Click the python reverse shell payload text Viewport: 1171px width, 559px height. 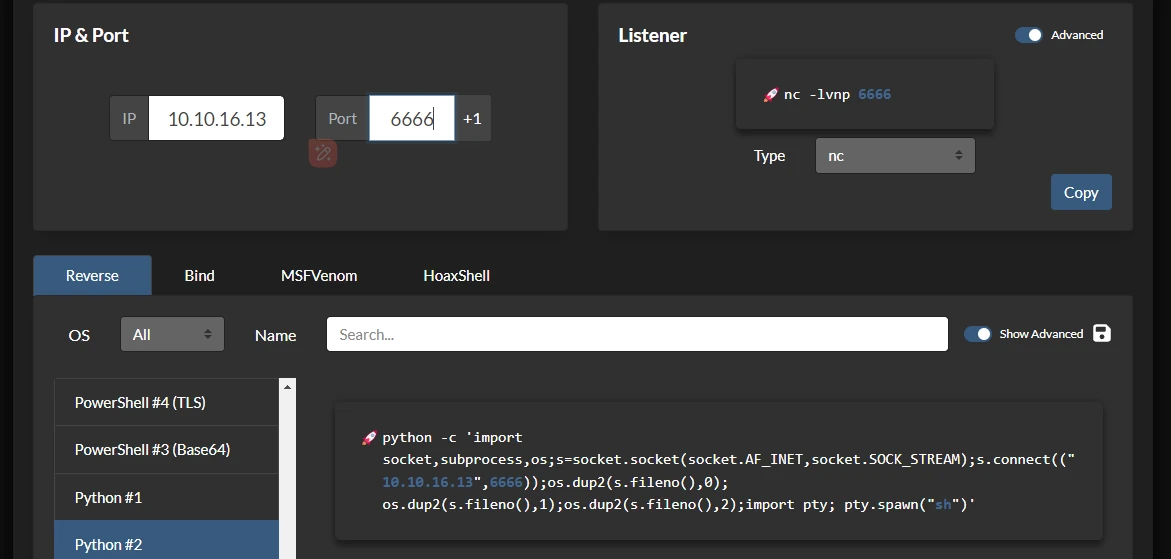pyautogui.click(x=729, y=471)
